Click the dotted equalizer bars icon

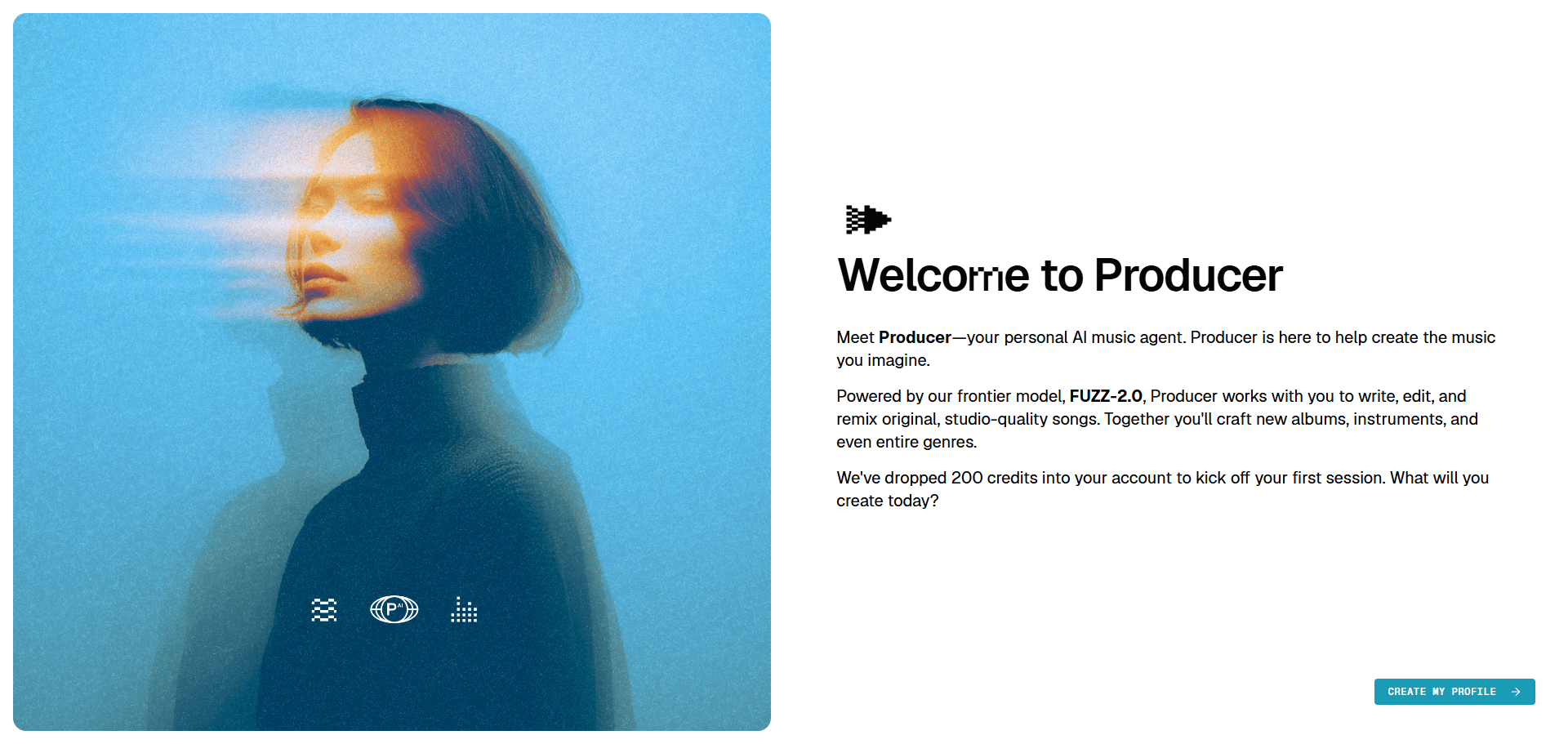click(x=464, y=609)
